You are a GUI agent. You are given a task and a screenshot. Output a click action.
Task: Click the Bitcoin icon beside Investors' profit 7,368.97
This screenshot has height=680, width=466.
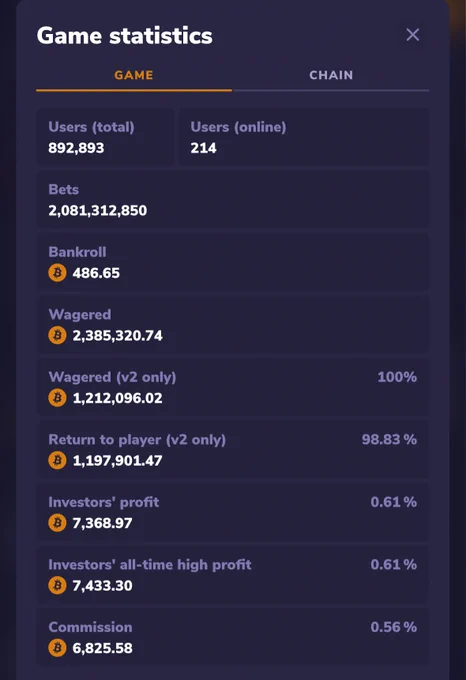(57, 523)
